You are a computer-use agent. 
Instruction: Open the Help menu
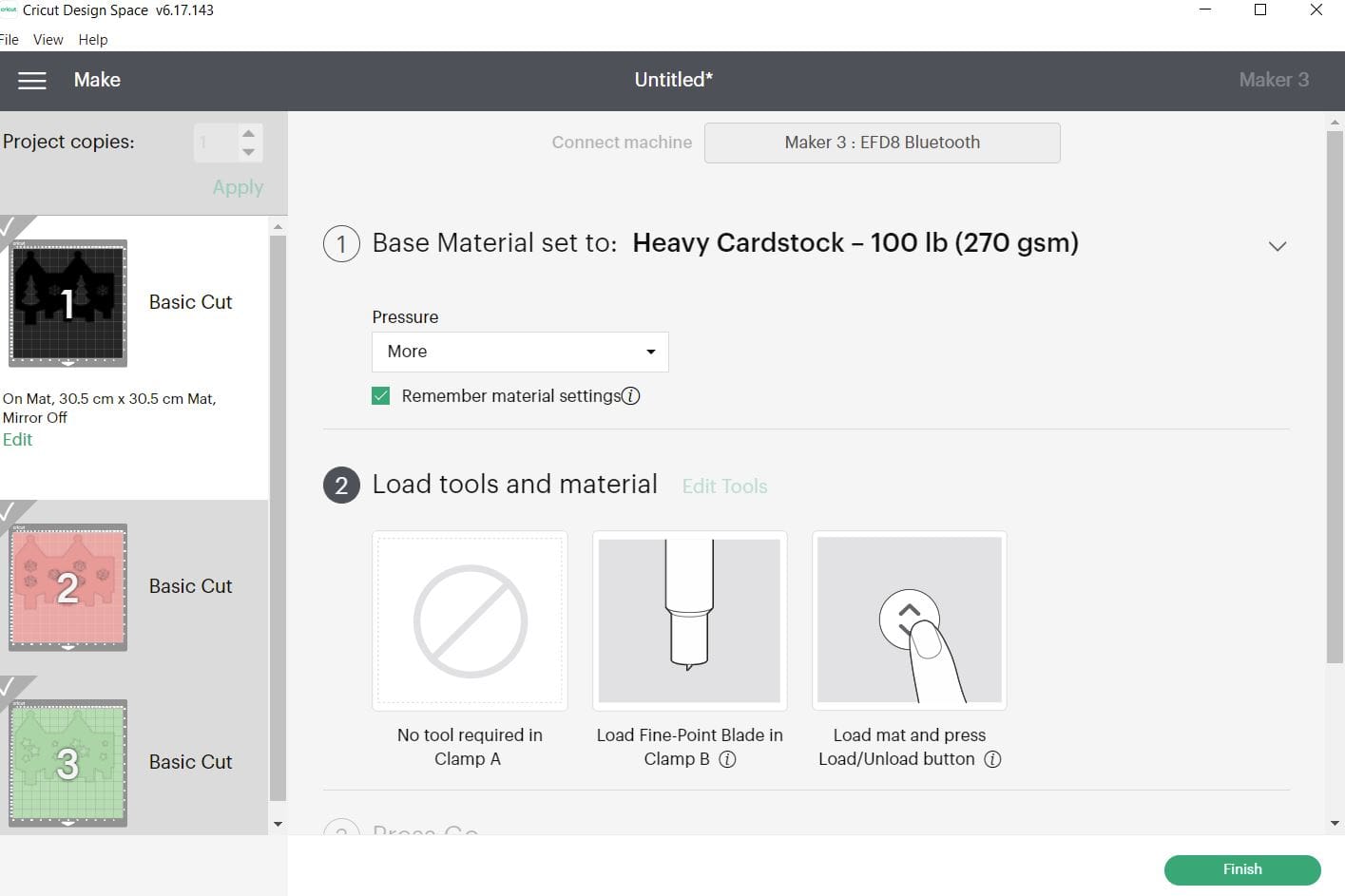point(93,40)
